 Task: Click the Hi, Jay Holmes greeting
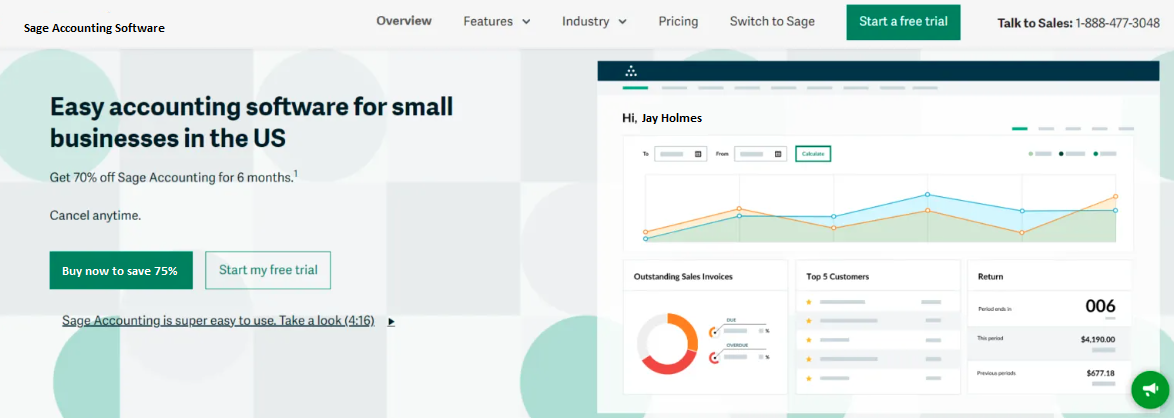pos(662,118)
